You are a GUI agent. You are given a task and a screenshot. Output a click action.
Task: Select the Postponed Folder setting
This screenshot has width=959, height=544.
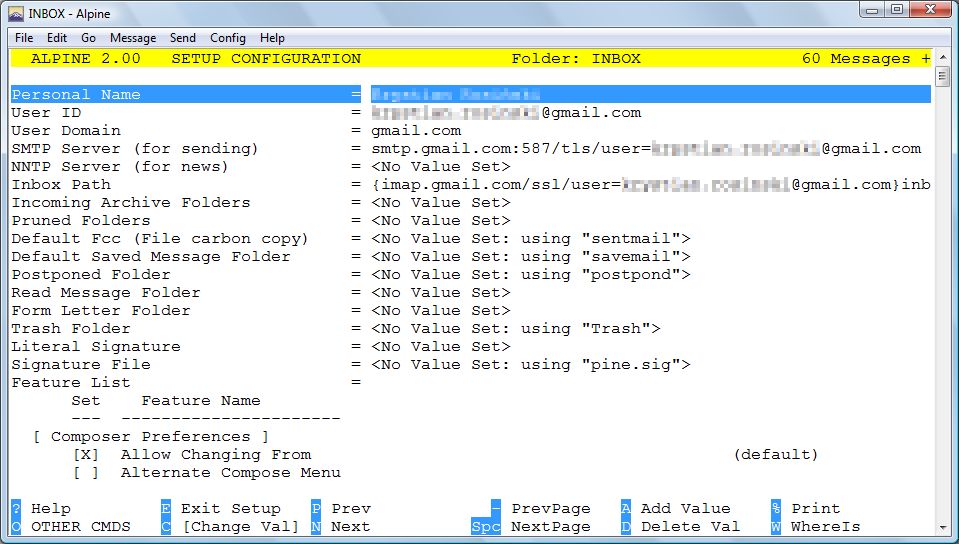pos(91,274)
